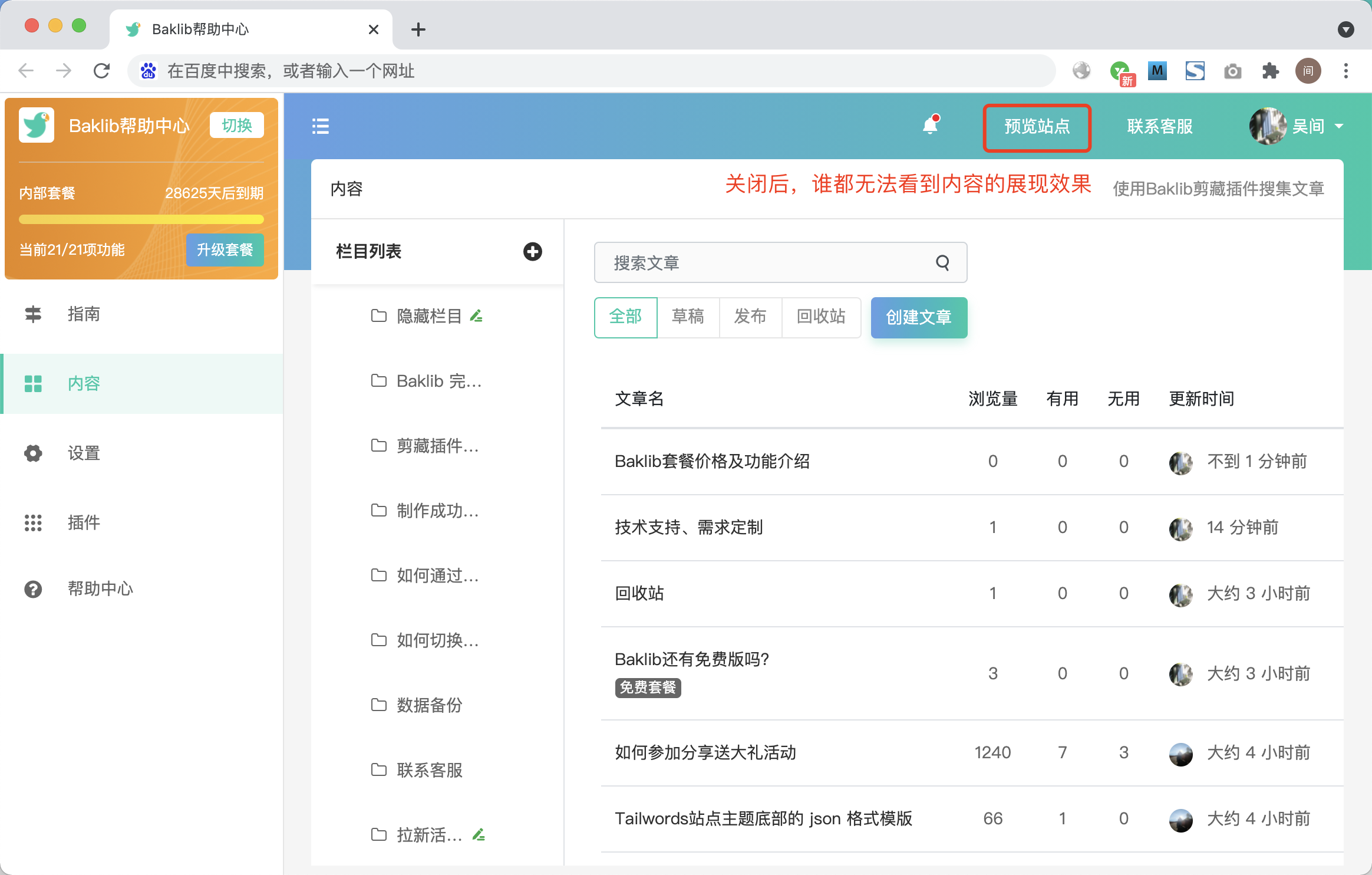This screenshot has width=1372, height=875.
Task: Click the add column plus icon
Action: 533,252
